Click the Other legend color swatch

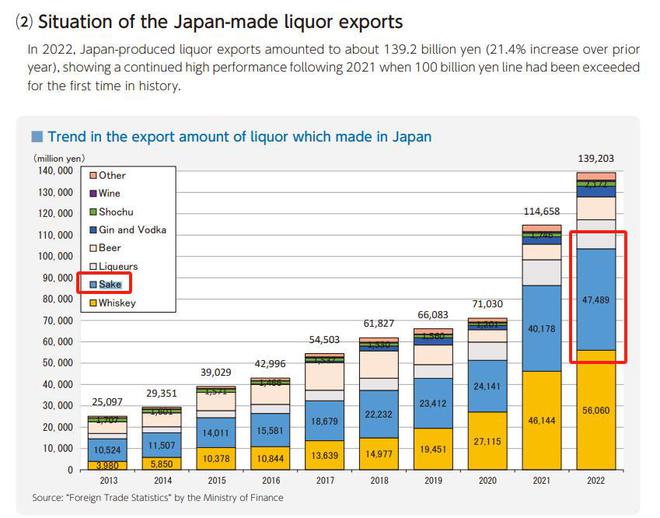pos(90,176)
